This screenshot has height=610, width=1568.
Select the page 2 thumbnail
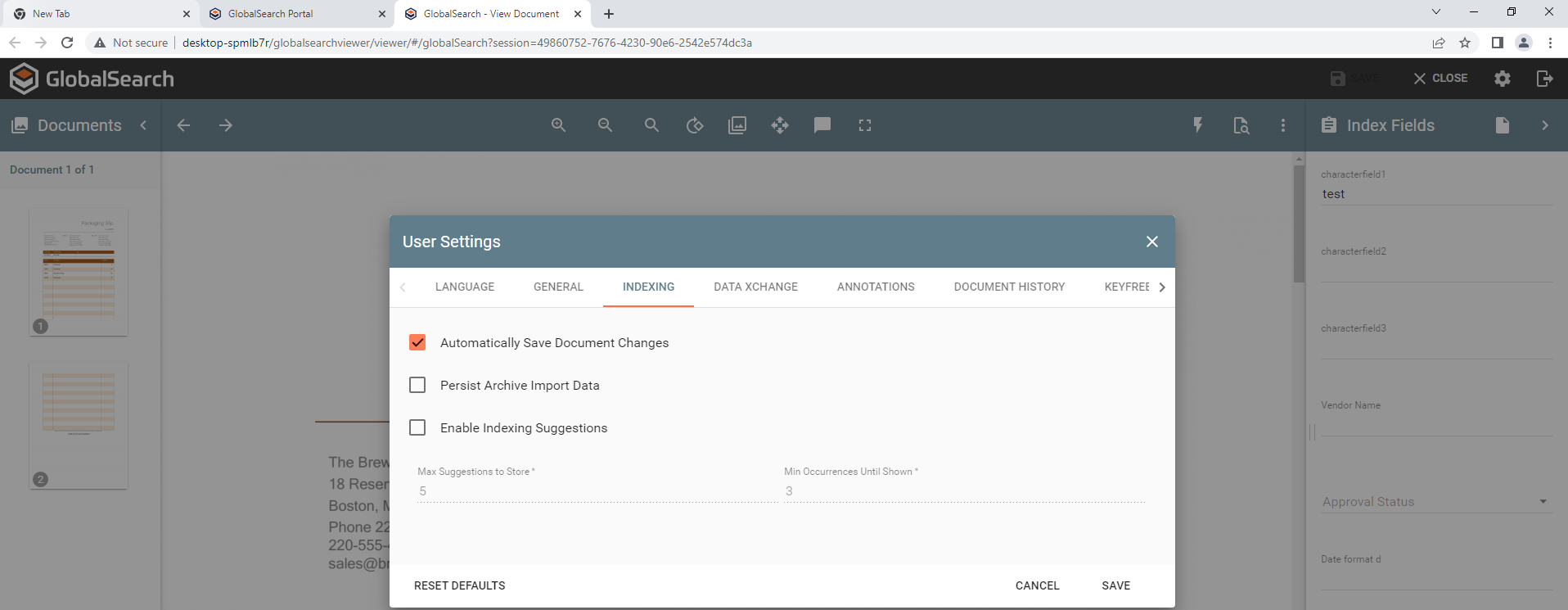79,424
